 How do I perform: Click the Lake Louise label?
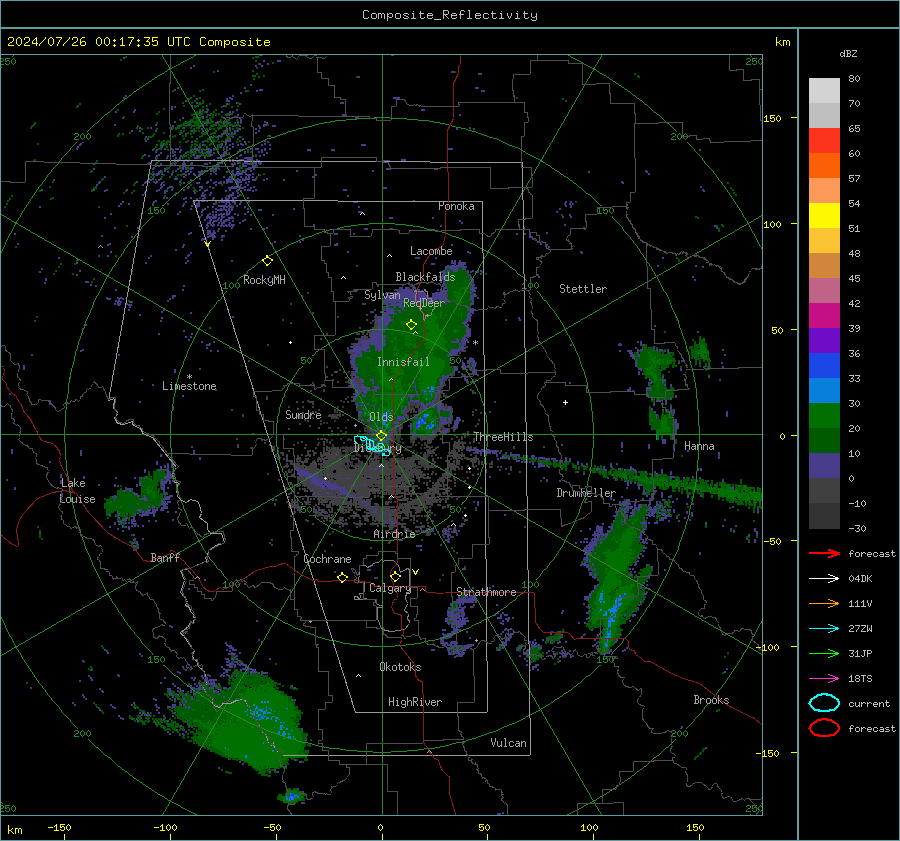pyautogui.click(x=77, y=491)
